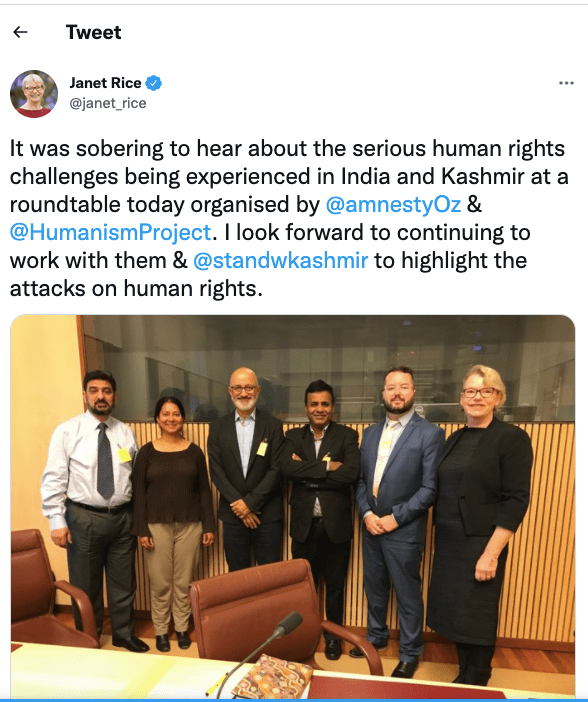This screenshot has width=588, height=702.
Task: Follow the @amnestyOz mention link
Action: [393, 205]
